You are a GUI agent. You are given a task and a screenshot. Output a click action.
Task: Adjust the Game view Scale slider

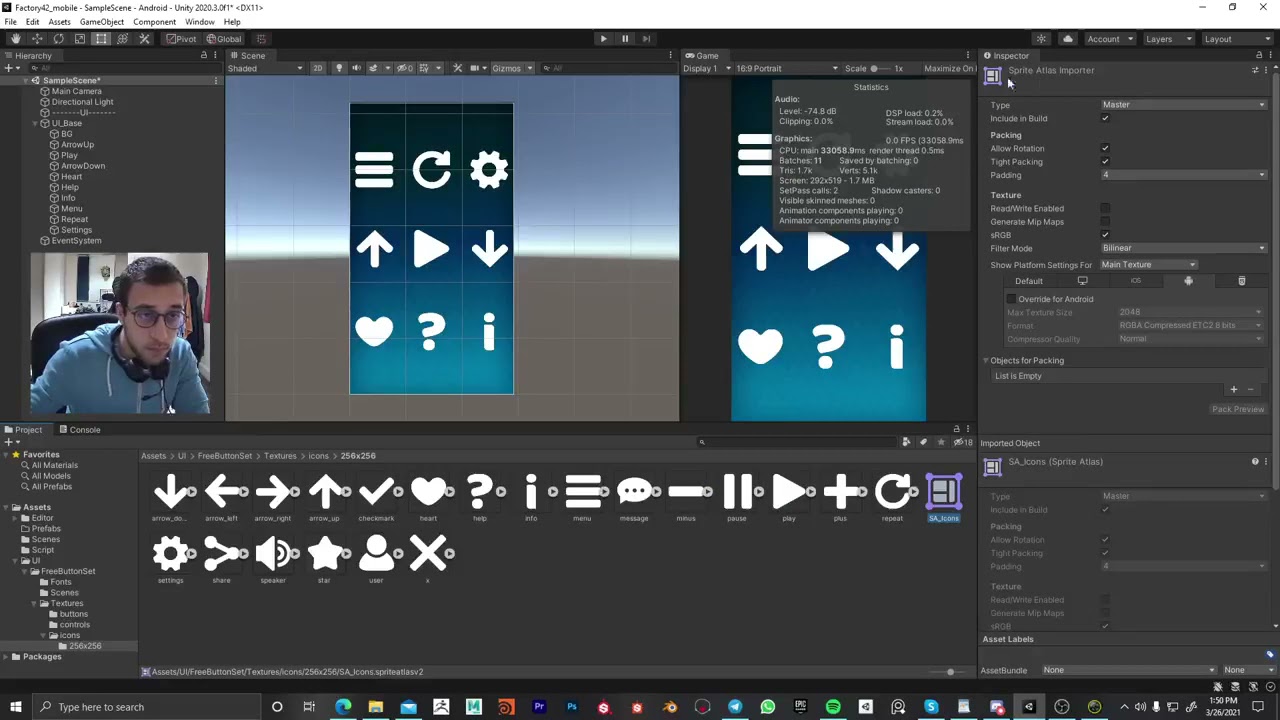(880, 68)
